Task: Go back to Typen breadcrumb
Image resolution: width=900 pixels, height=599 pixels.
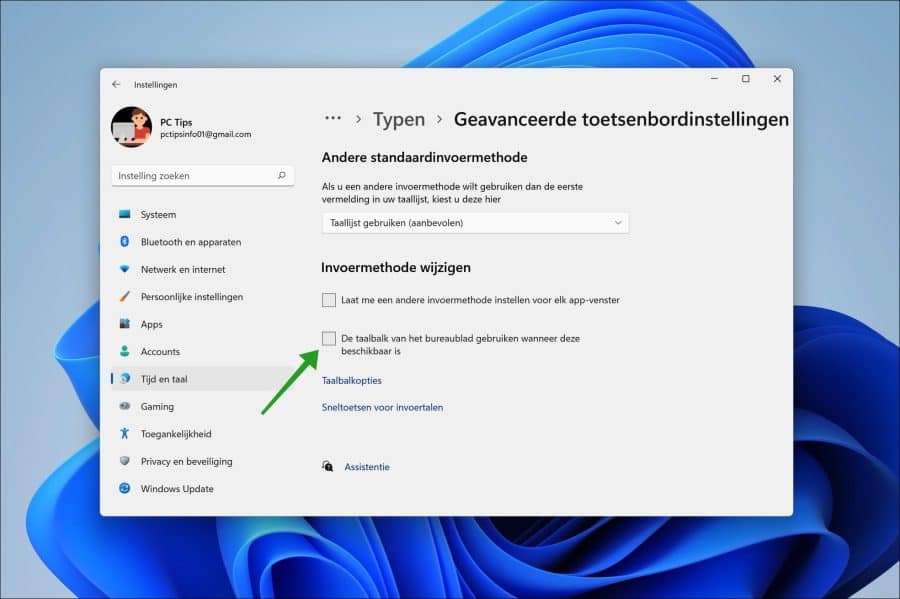Action: click(x=399, y=119)
